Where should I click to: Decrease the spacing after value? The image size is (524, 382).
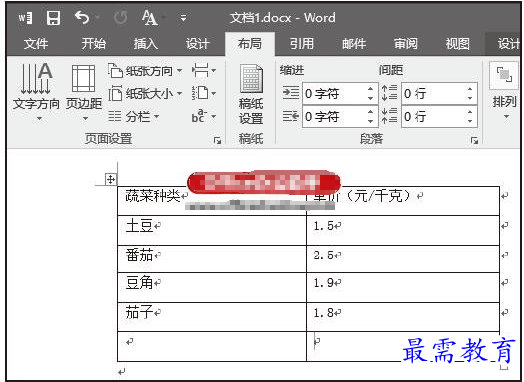470,121
